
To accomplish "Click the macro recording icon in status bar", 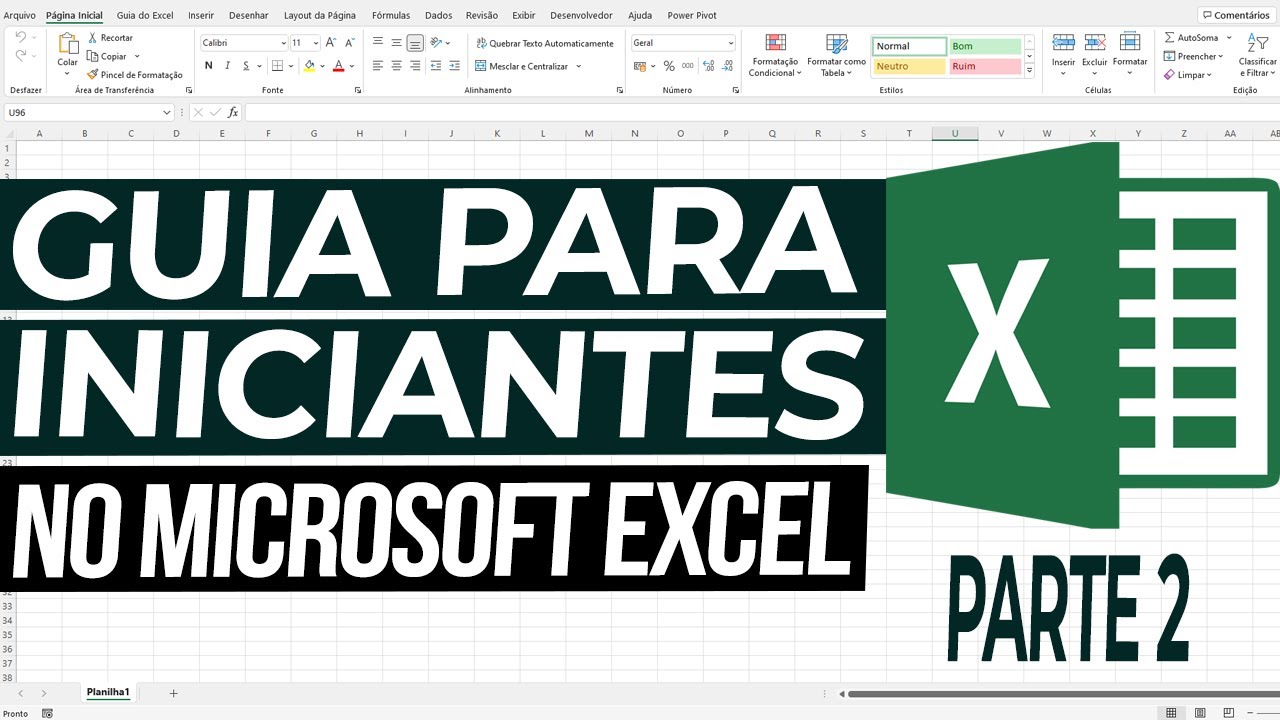I will (47, 714).
